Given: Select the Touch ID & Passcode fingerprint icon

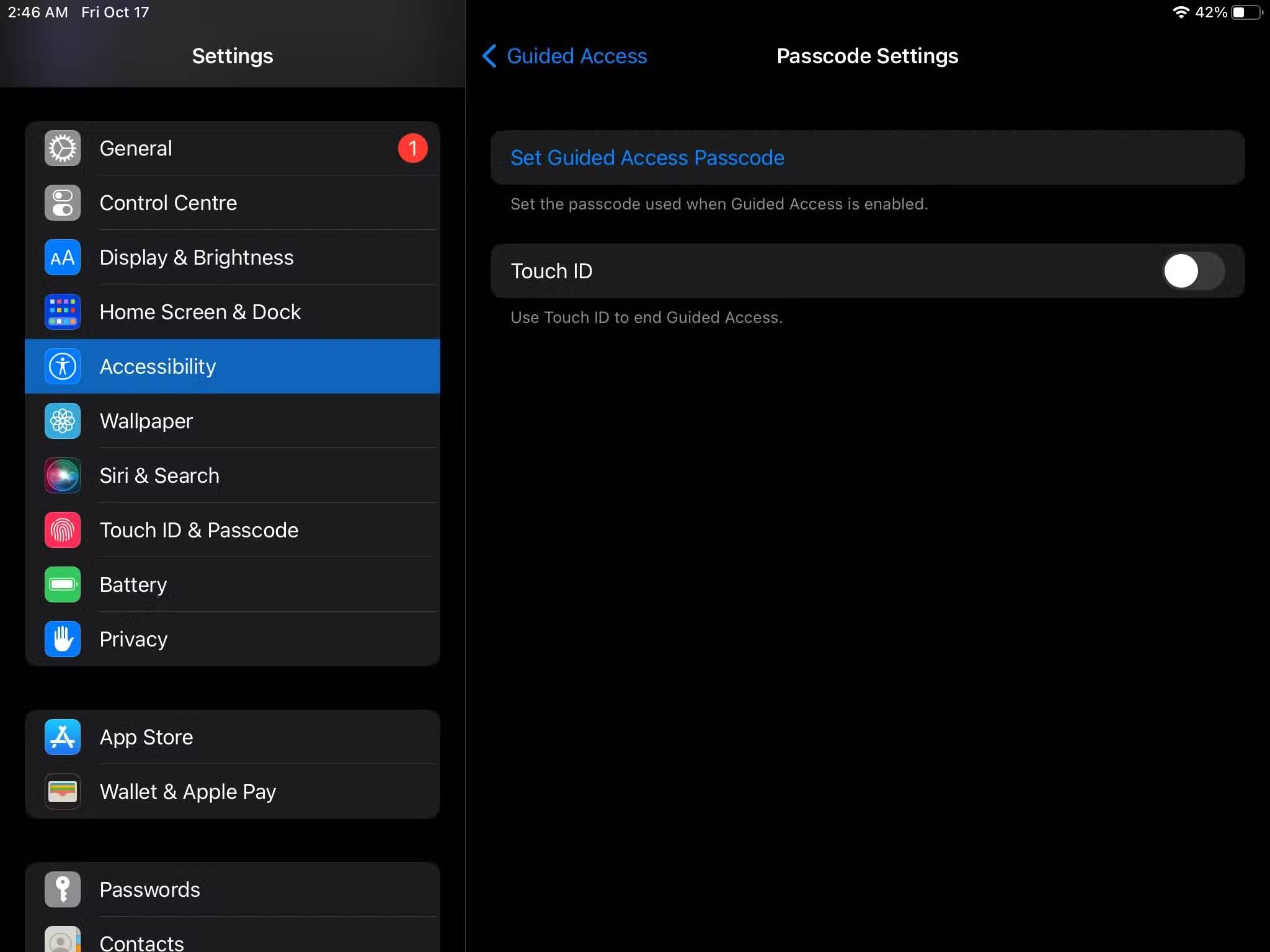Looking at the screenshot, I should pos(62,530).
